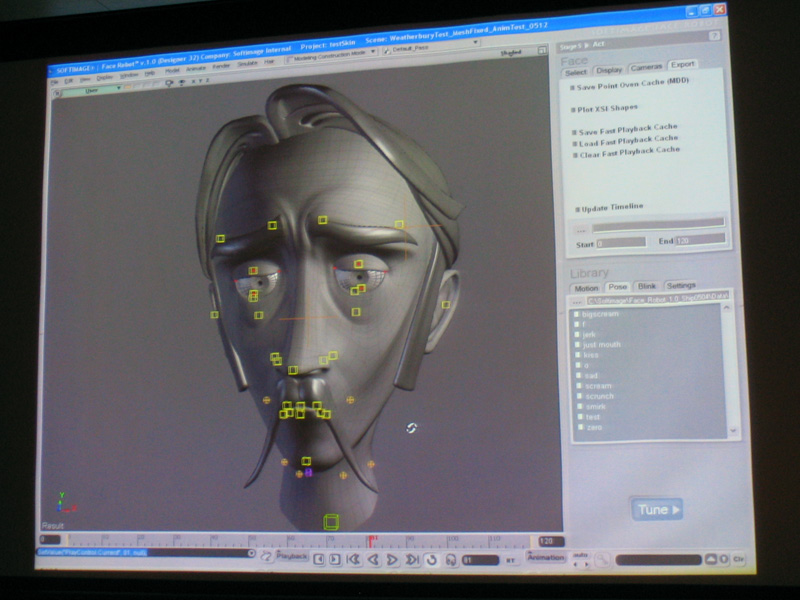Select the scrunch pose
Image resolution: width=800 pixels, height=600 pixels.
595,396
